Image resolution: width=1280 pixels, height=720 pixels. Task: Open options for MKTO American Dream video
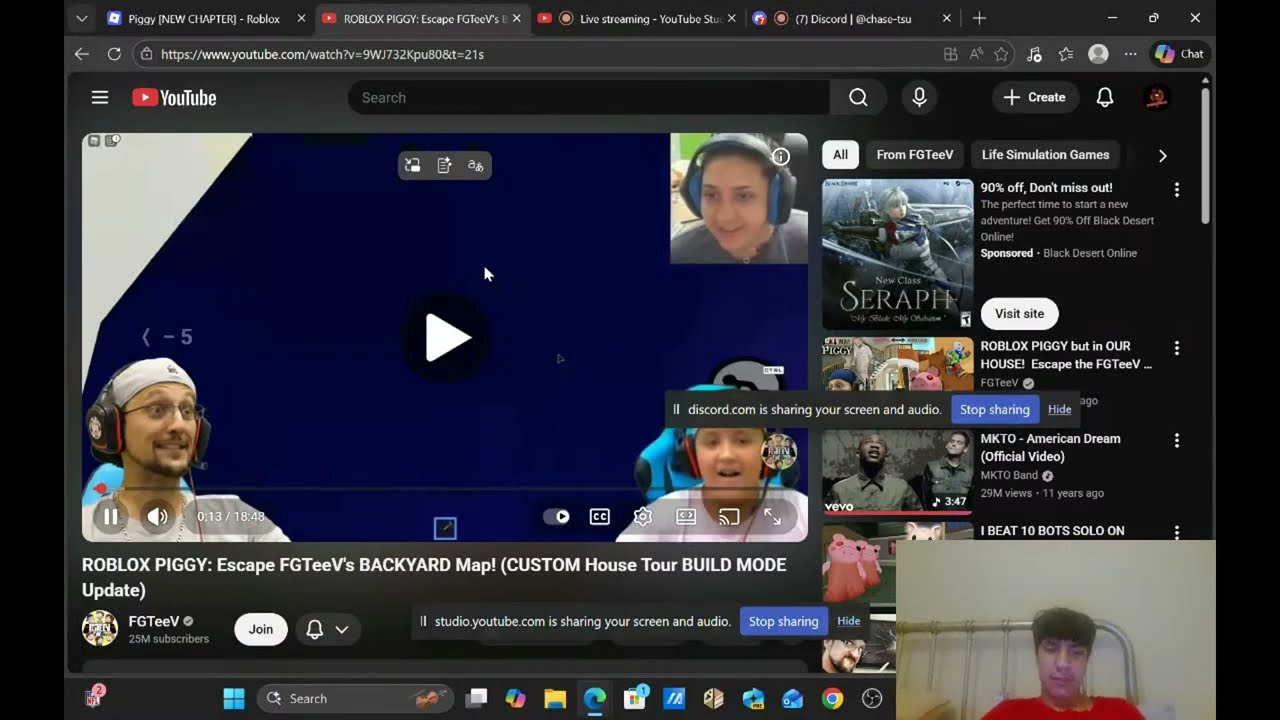coord(1177,440)
